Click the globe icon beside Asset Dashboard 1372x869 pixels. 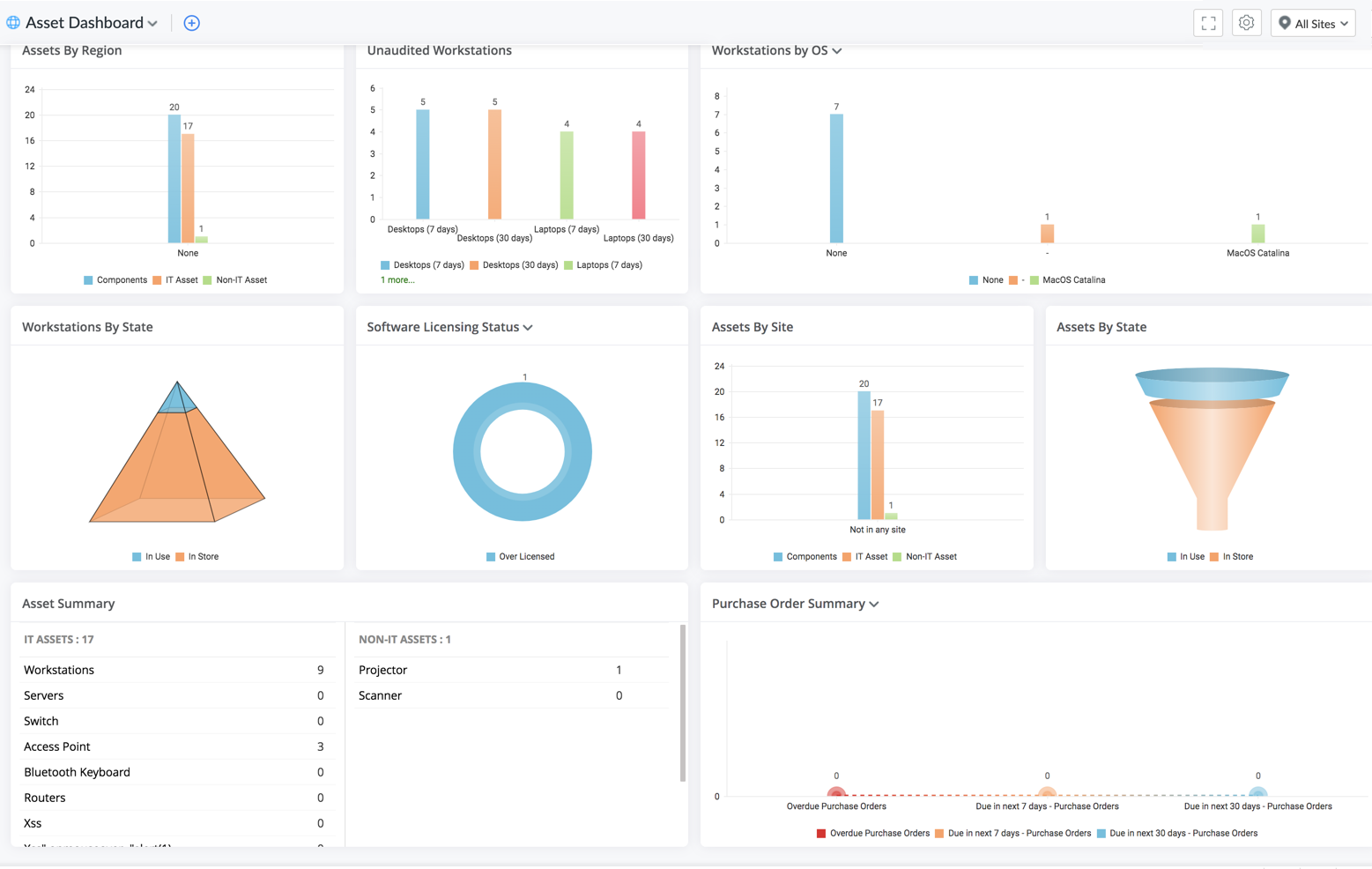pyautogui.click(x=13, y=23)
